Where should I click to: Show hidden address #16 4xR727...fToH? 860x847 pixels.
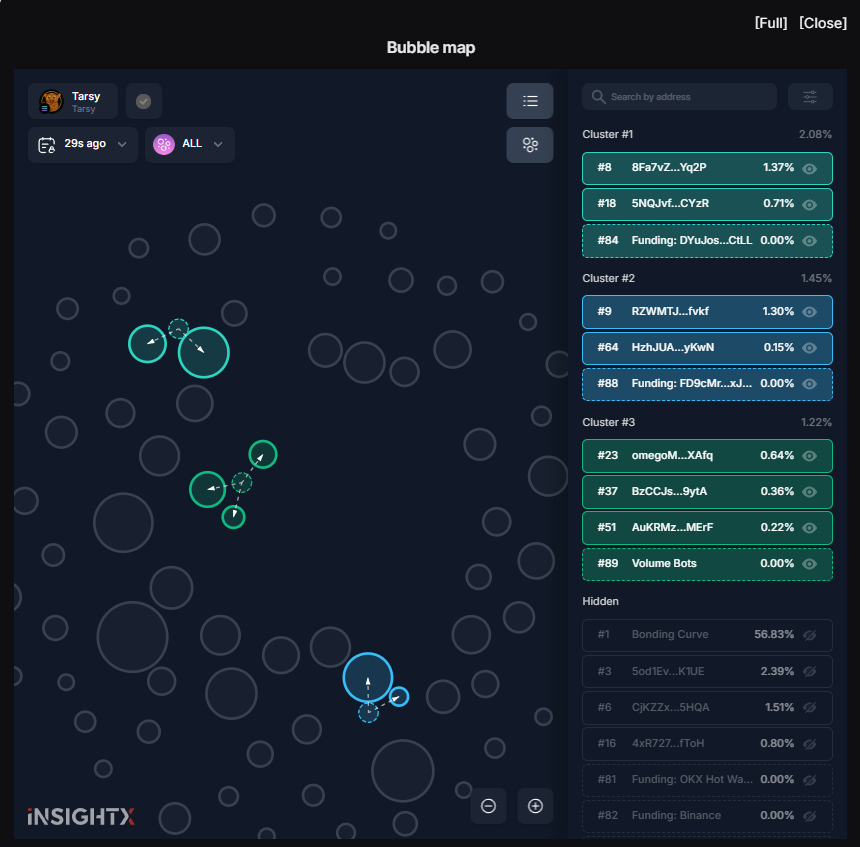click(810, 744)
